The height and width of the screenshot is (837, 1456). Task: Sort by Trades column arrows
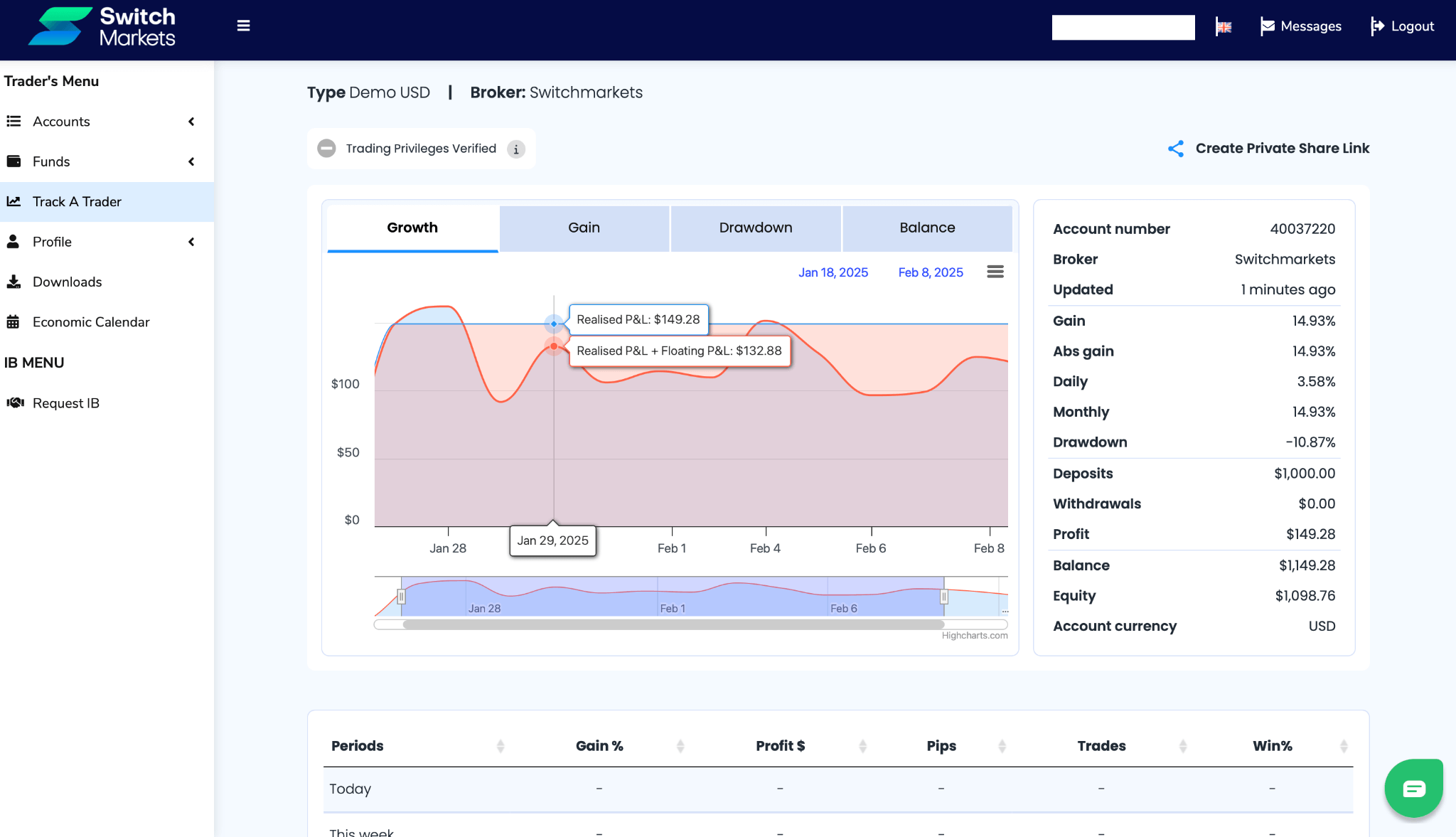pyautogui.click(x=1183, y=746)
